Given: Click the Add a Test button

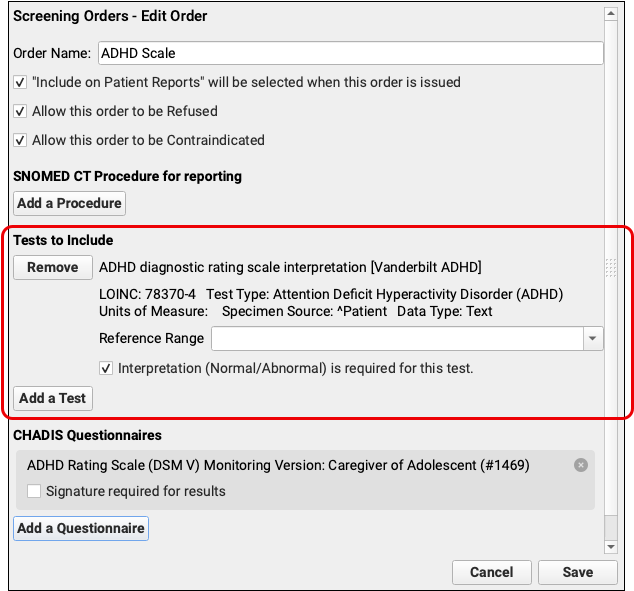Looking at the screenshot, I should (x=53, y=398).
